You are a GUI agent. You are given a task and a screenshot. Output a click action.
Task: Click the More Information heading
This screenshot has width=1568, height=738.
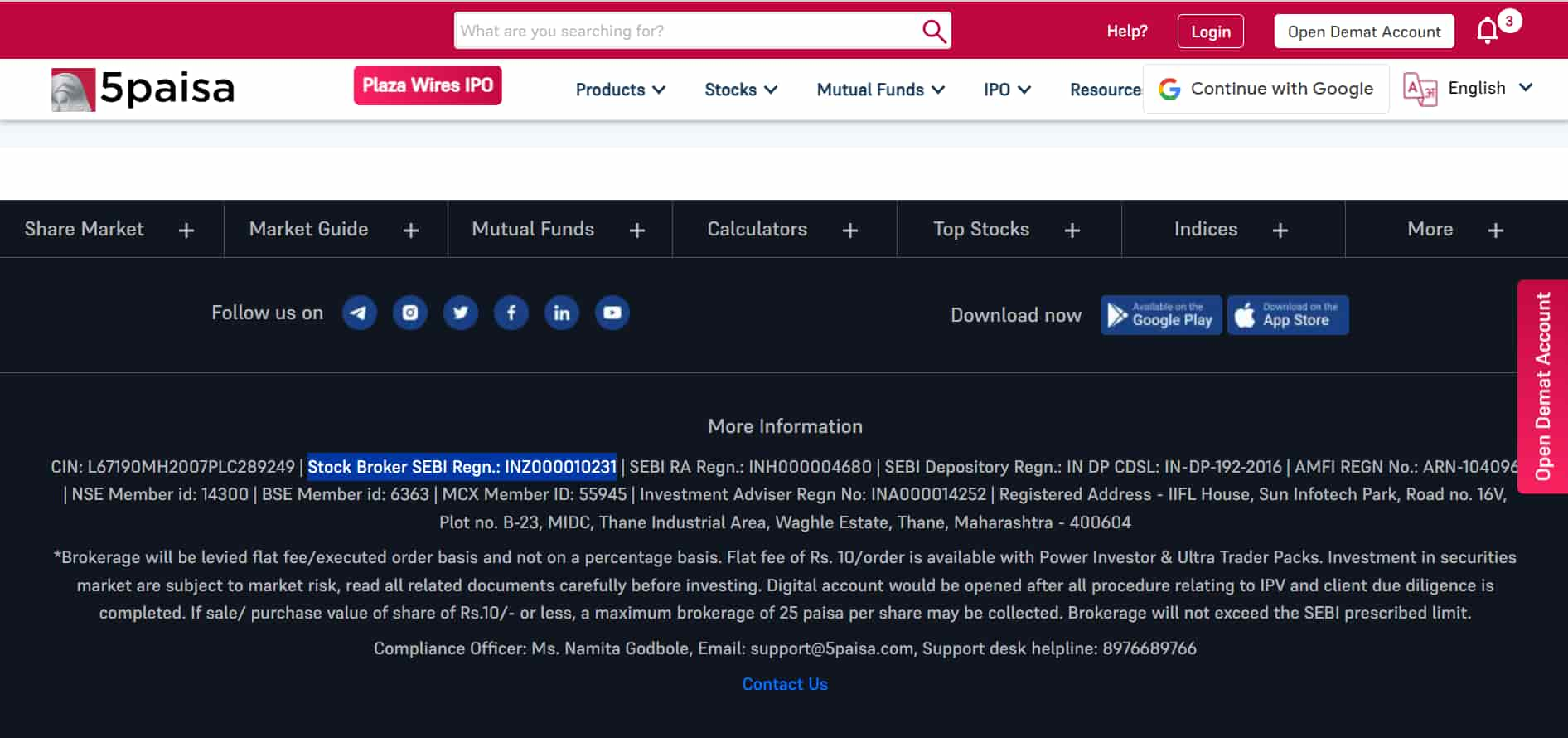[785, 426]
